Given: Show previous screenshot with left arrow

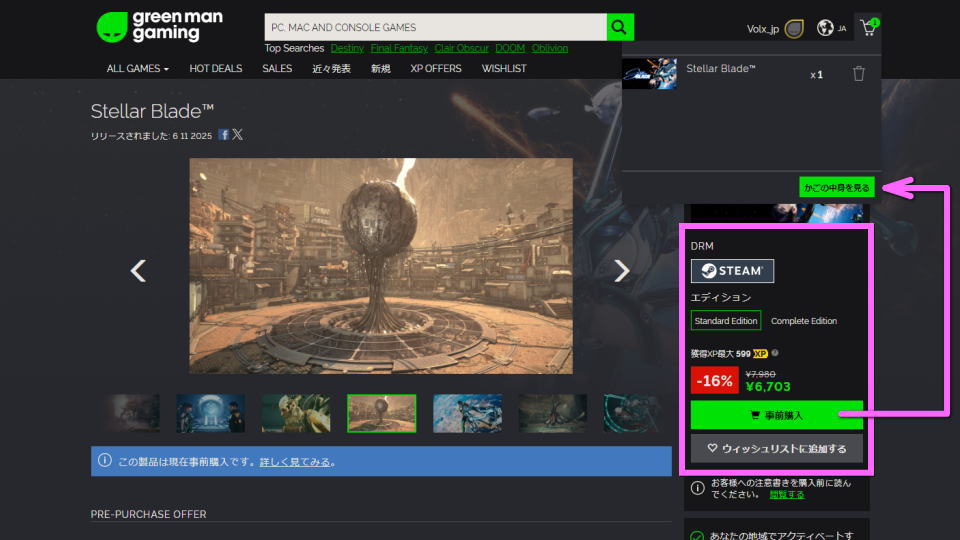Looking at the screenshot, I should click(x=138, y=271).
